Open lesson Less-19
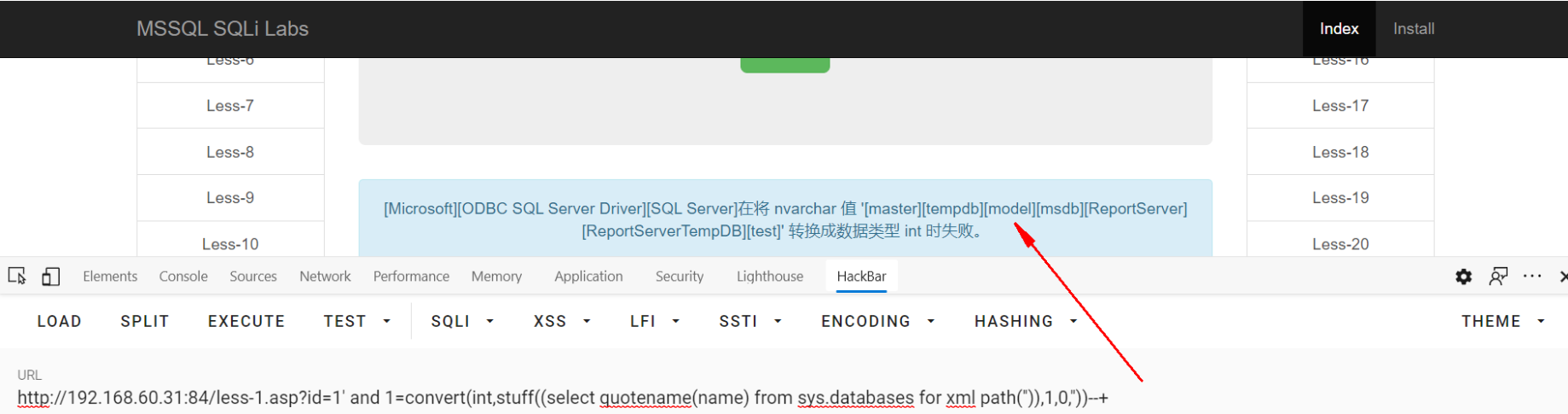 [1340, 198]
